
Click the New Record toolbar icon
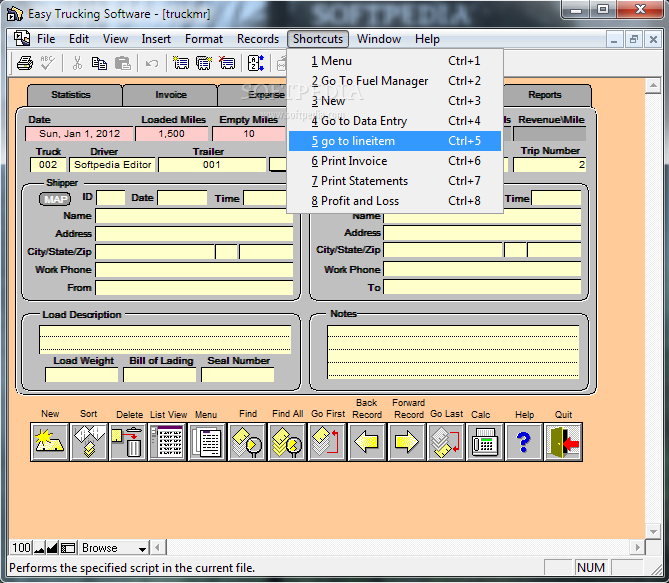181,63
